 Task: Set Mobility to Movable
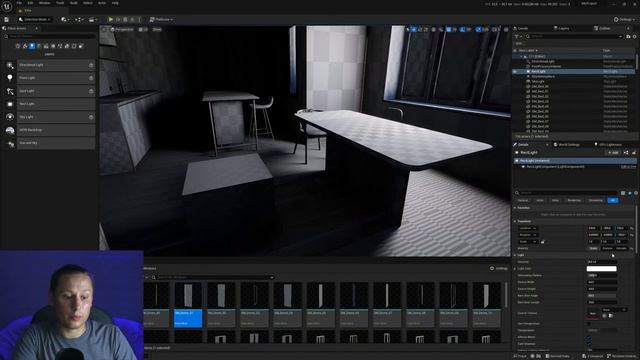click(621, 248)
